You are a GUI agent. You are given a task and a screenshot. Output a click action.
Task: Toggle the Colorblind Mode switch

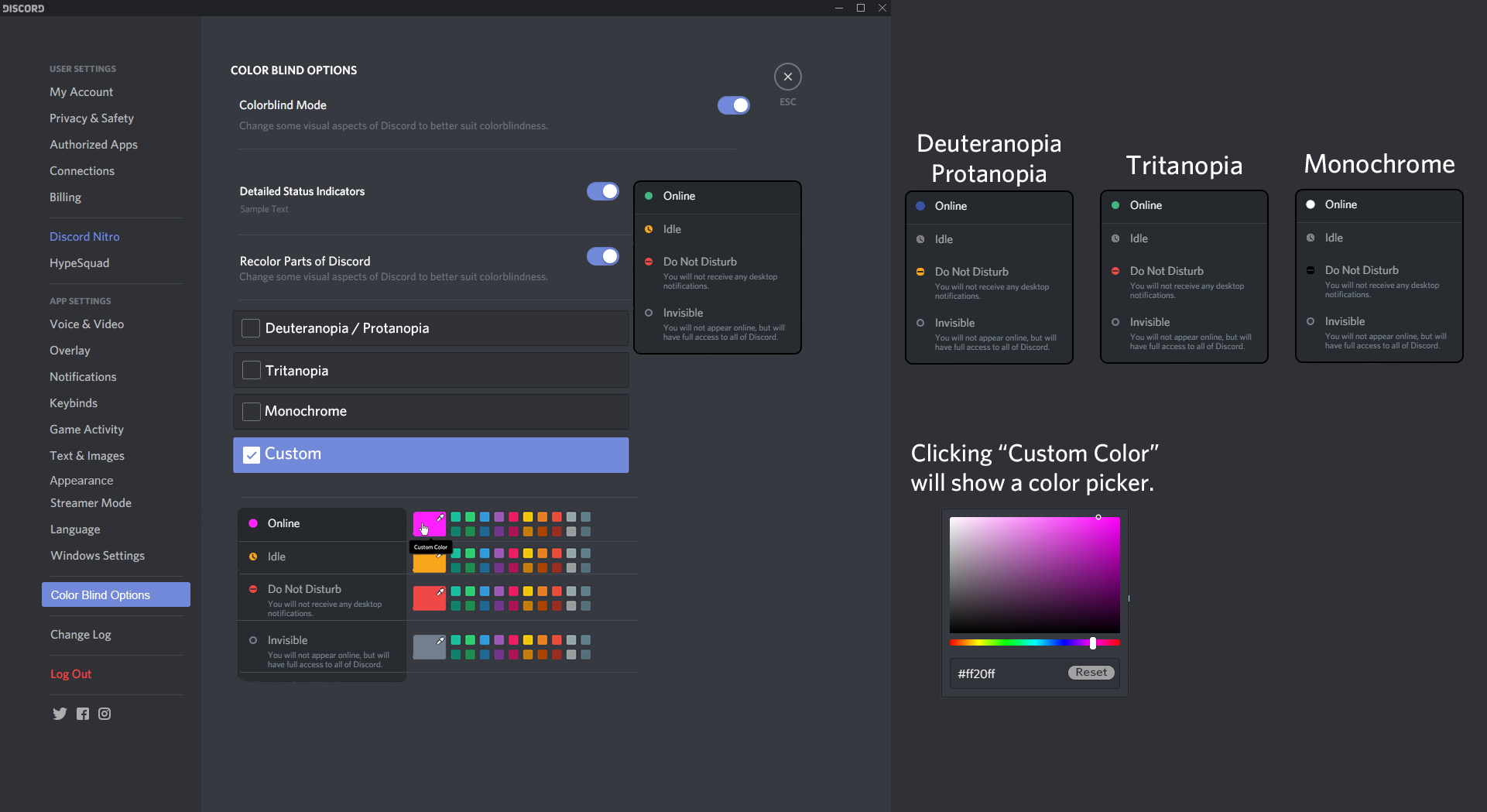click(733, 105)
